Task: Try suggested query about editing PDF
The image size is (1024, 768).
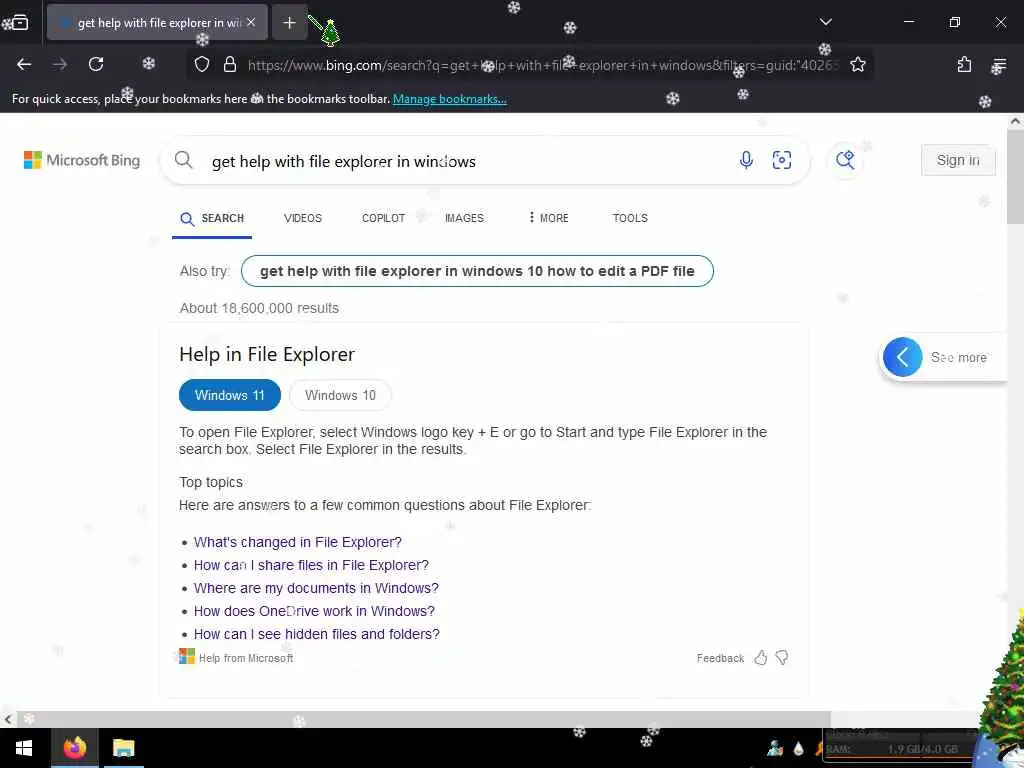Action: pos(477,271)
